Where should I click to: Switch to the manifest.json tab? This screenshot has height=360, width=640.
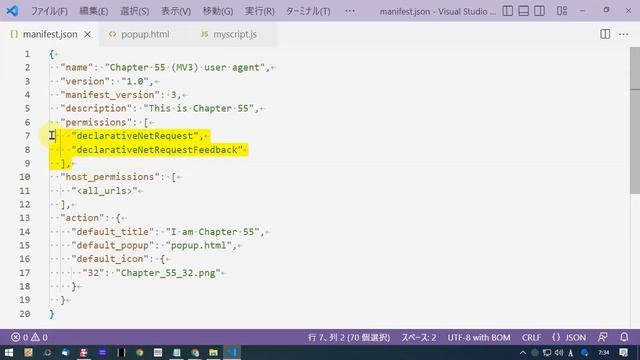tap(50, 34)
